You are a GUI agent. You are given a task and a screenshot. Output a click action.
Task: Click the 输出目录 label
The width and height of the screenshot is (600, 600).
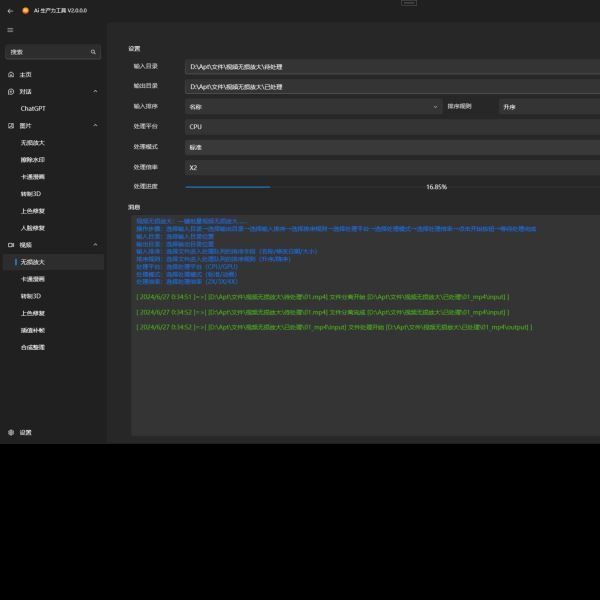tap(145, 86)
